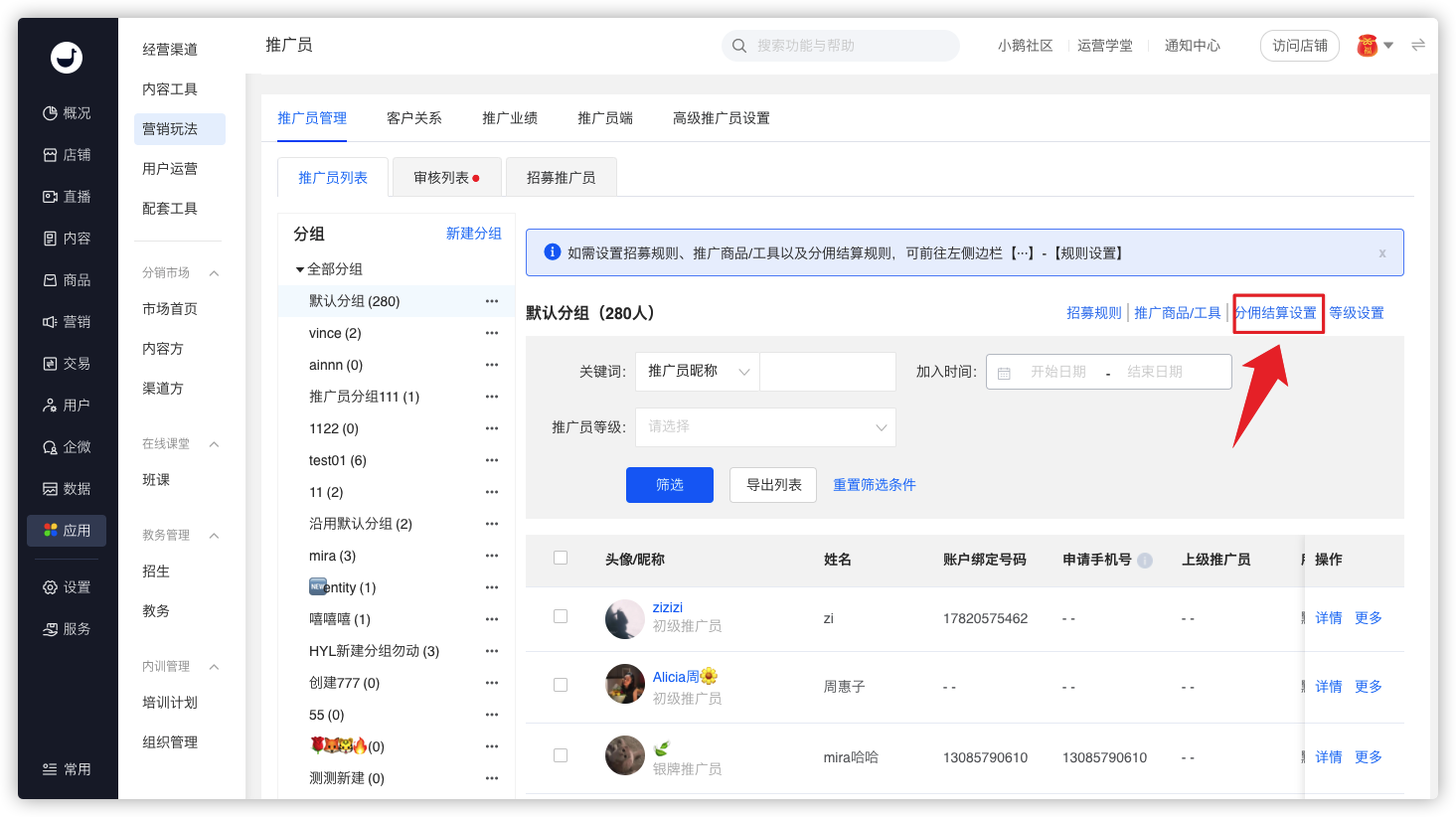1456x817 pixels.
Task: Close the blue info banner
Action: point(1381,253)
